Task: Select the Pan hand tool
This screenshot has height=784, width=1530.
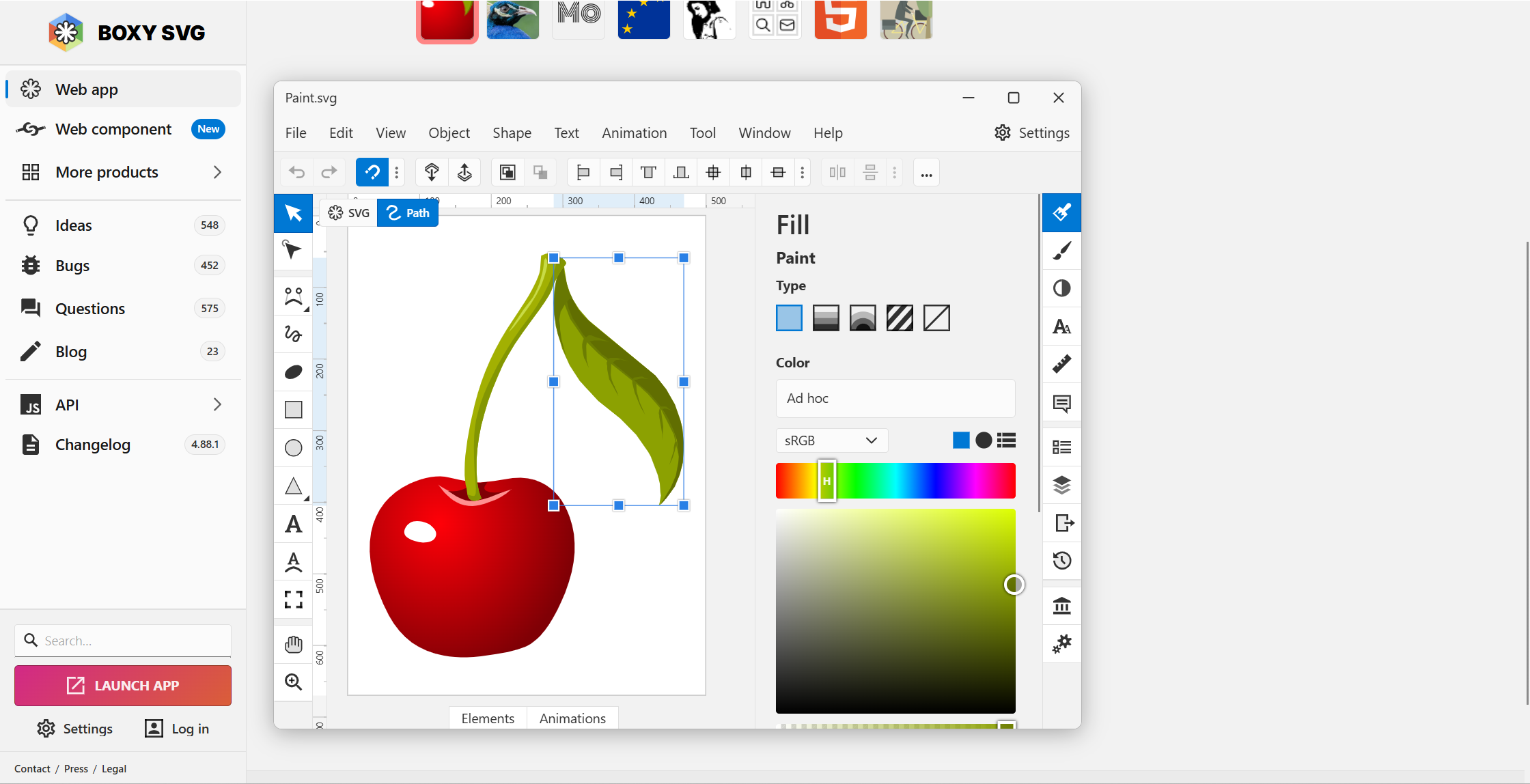Action: coord(293,644)
